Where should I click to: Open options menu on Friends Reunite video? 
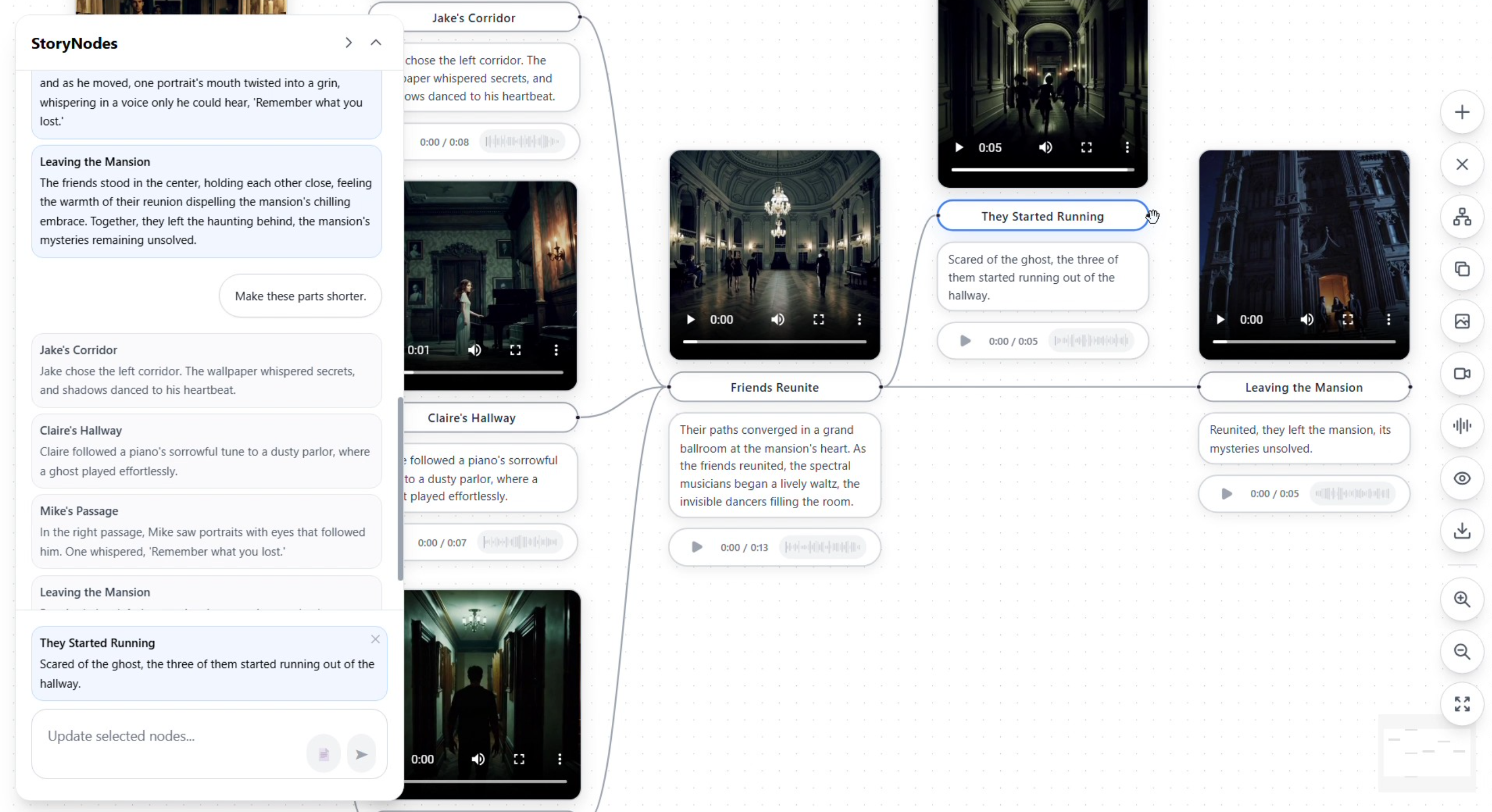coord(859,319)
